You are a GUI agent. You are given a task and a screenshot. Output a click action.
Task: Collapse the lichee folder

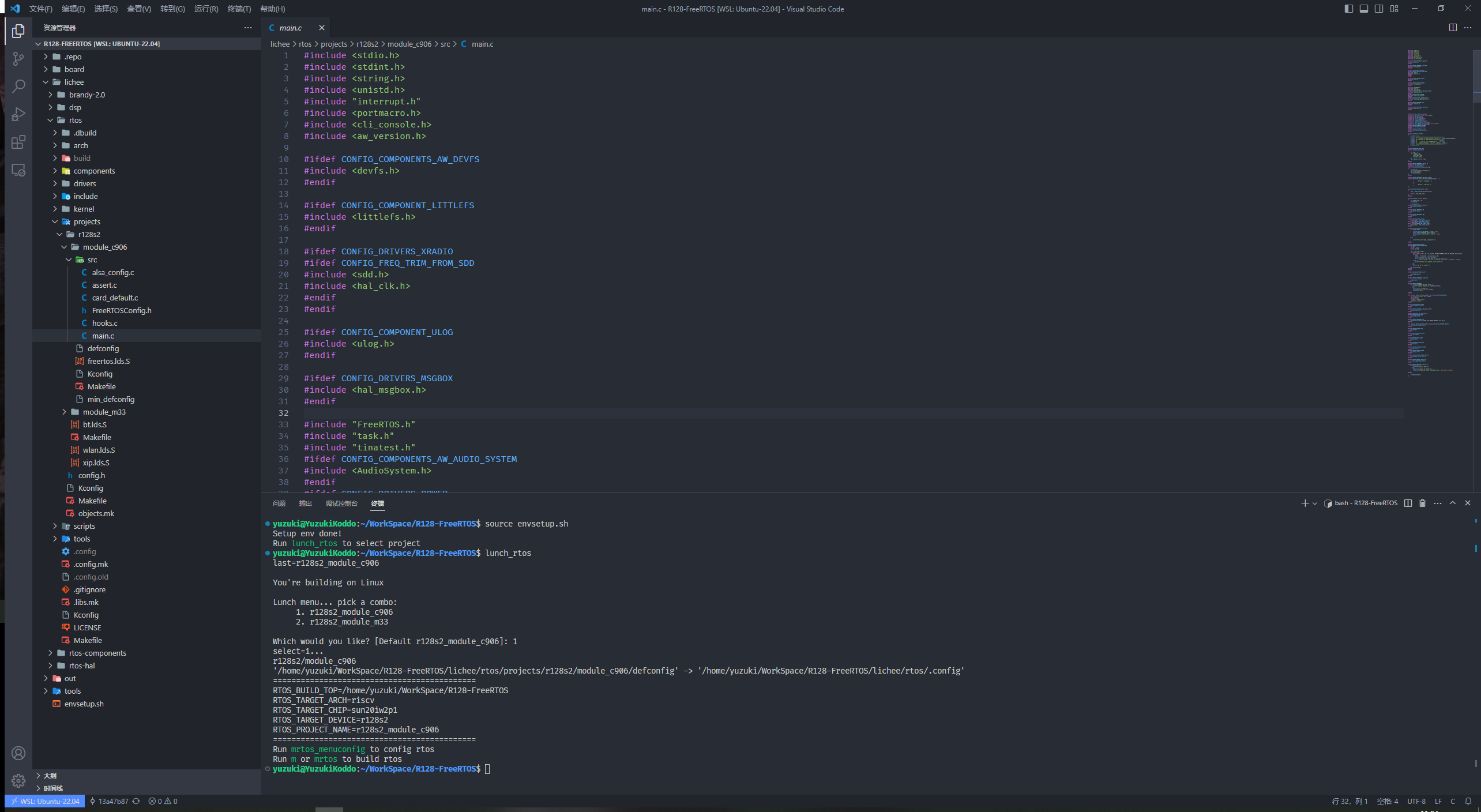point(74,82)
